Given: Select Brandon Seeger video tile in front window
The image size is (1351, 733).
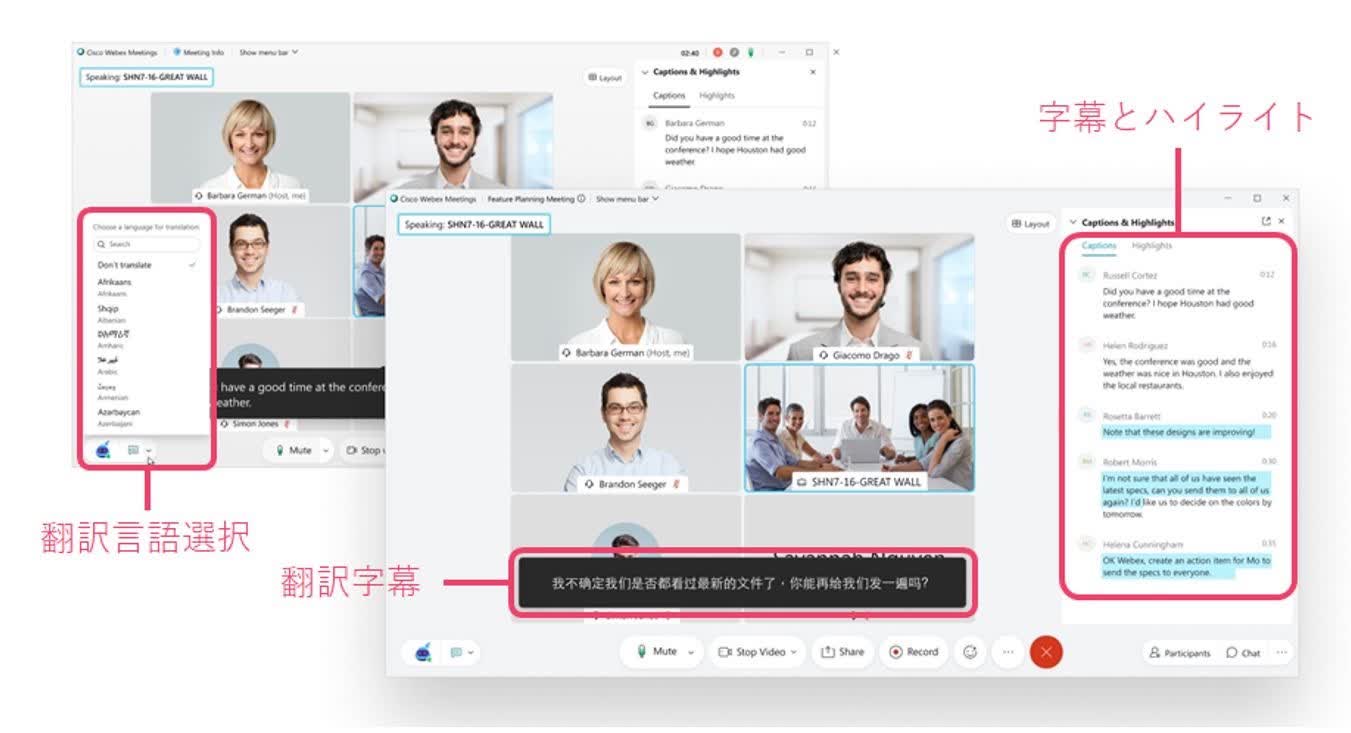Looking at the screenshot, I should [626, 428].
